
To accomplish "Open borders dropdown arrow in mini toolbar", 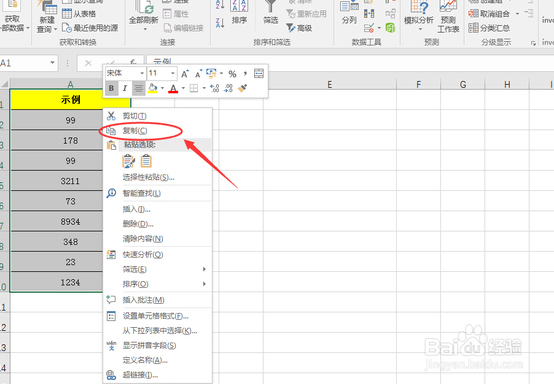I will (x=204, y=88).
